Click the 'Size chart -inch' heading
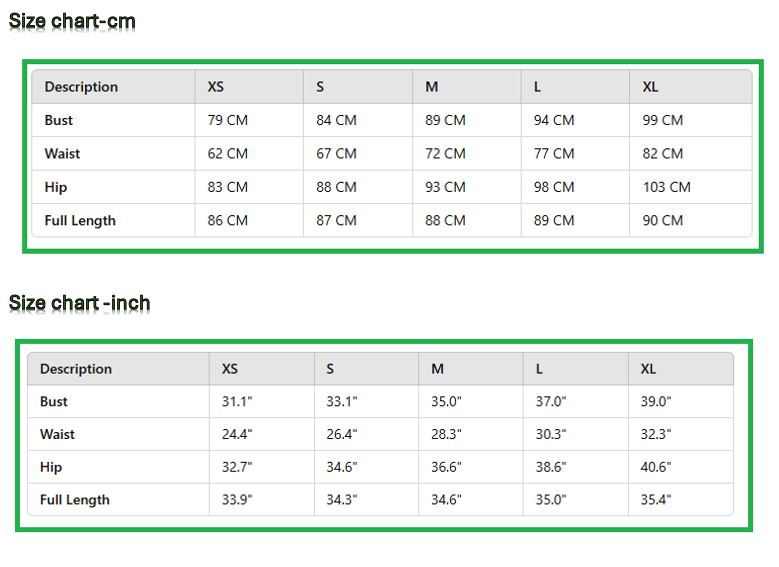The width and height of the screenshot is (779, 567). click(79, 303)
